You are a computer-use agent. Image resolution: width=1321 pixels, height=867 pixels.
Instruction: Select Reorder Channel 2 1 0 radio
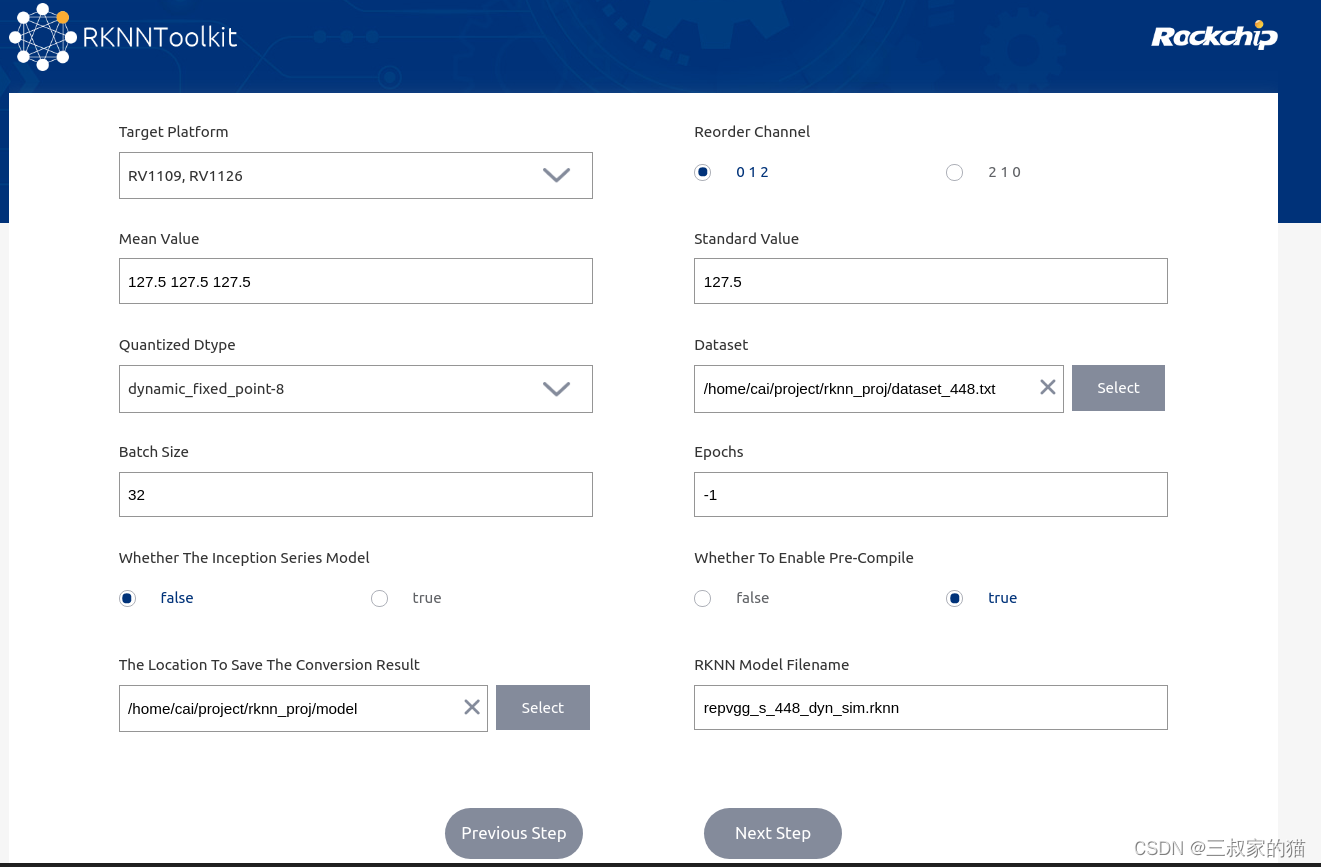[x=954, y=172]
